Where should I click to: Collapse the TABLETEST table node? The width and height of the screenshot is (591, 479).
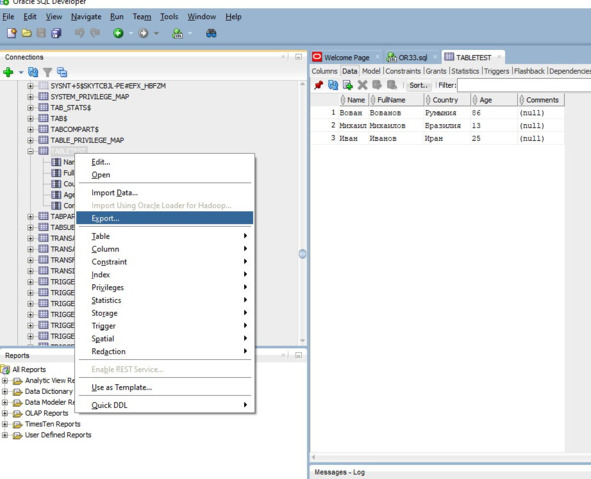pos(31,151)
